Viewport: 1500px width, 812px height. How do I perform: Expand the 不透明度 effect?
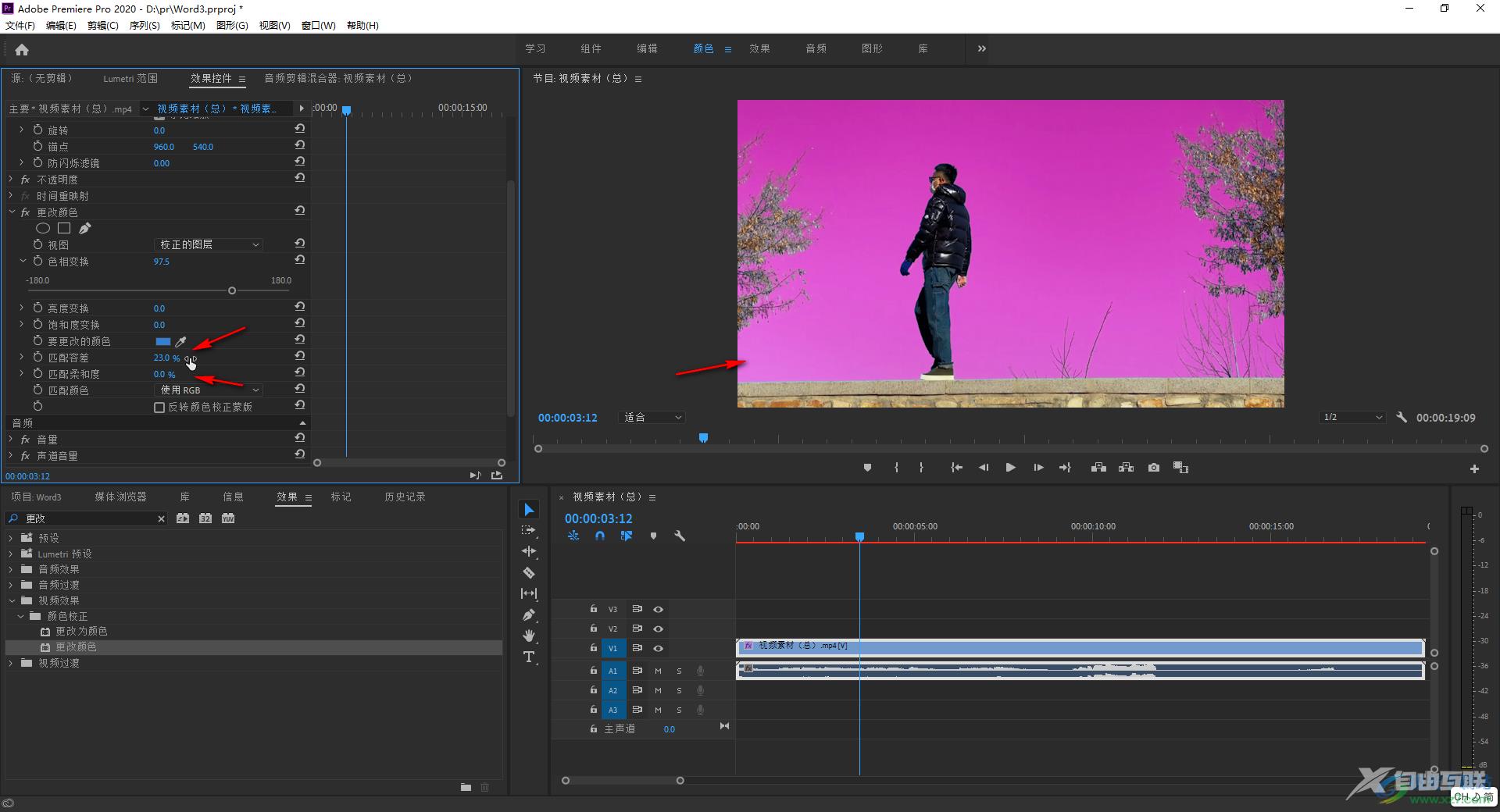(x=11, y=180)
